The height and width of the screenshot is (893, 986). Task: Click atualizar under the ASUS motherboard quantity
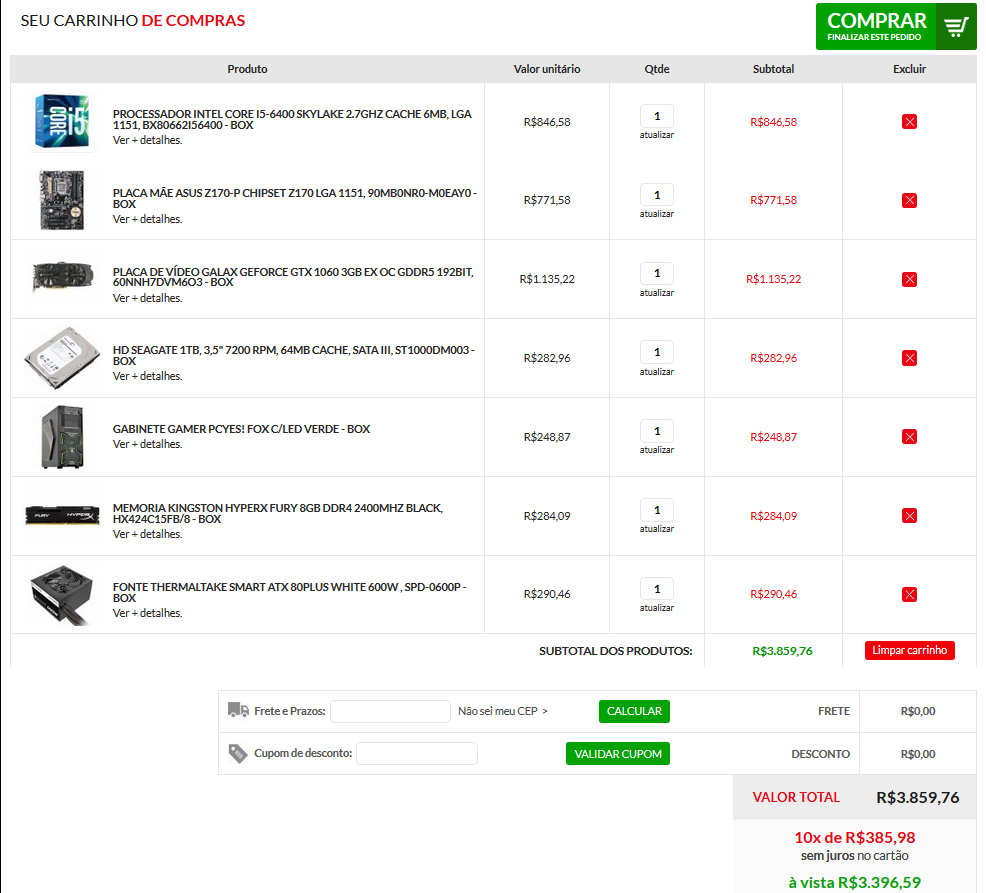(656, 214)
